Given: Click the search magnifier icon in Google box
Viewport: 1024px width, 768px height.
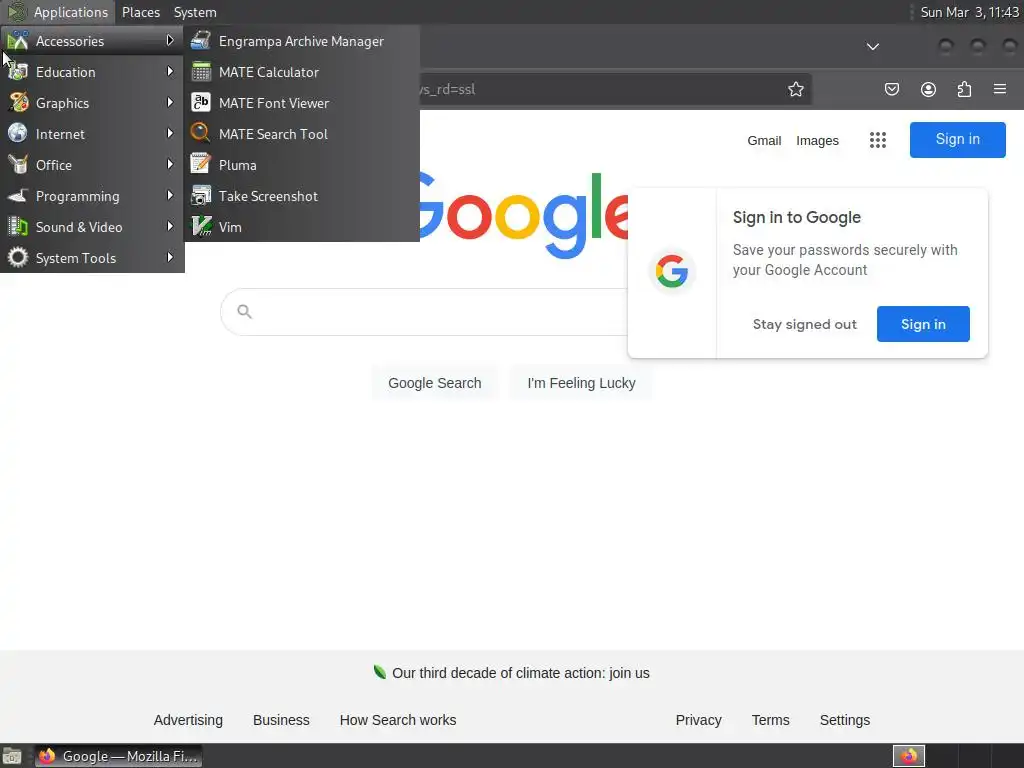Looking at the screenshot, I should coord(244,312).
